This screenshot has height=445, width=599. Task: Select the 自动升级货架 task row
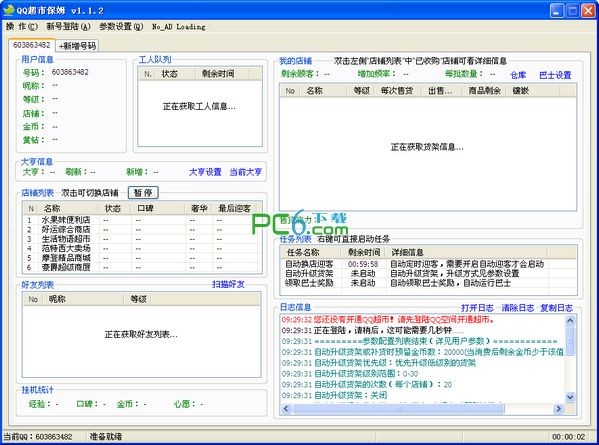(x=428, y=273)
